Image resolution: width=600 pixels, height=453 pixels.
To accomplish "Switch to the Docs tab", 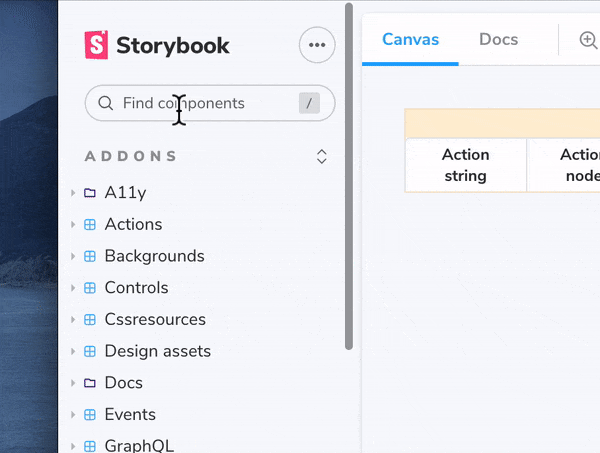I will point(499,39).
